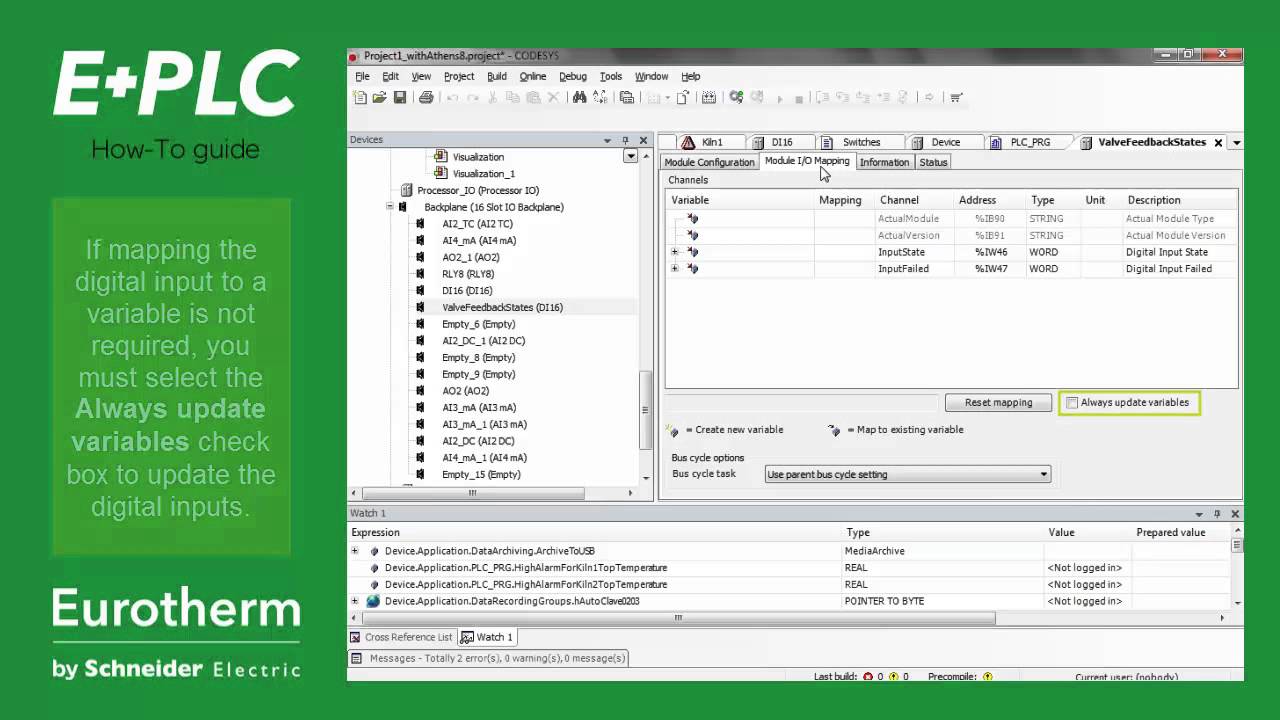Expand the InputFailed channel row
Viewport: 1280px width, 720px height.
(x=675, y=269)
